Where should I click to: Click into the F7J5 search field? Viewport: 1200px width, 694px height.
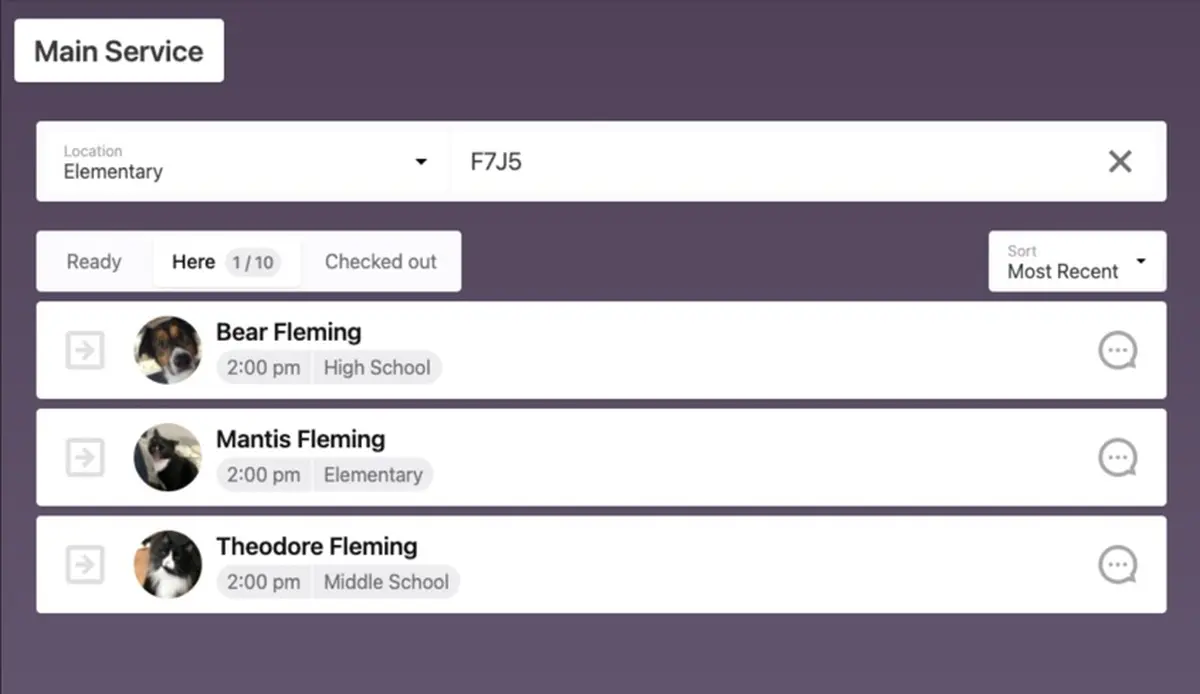coord(775,161)
